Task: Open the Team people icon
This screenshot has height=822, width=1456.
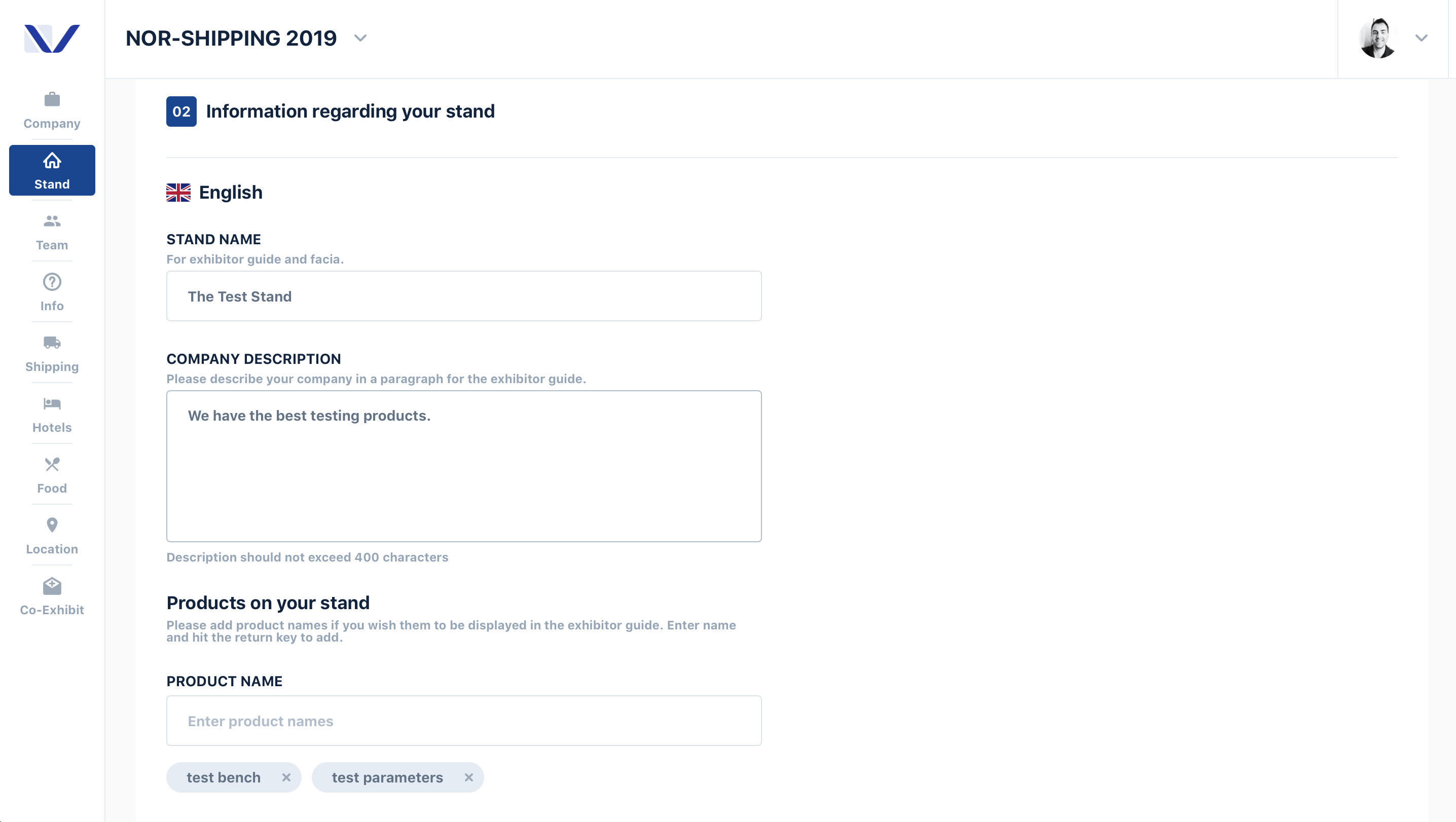Action: [x=52, y=221]
